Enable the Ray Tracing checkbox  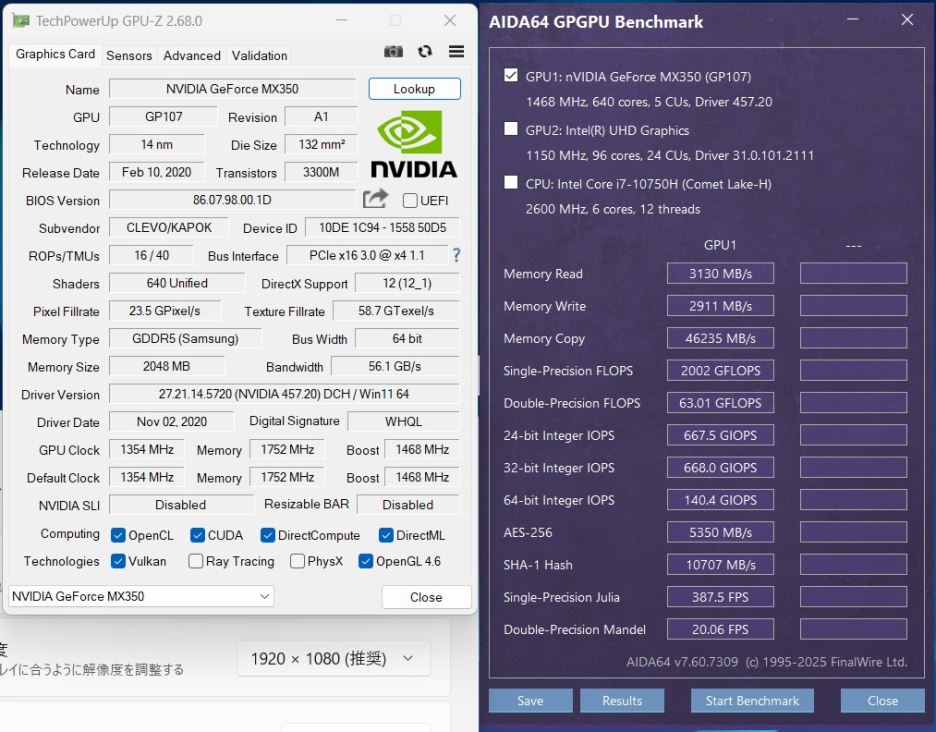click(x=195, y=561)
